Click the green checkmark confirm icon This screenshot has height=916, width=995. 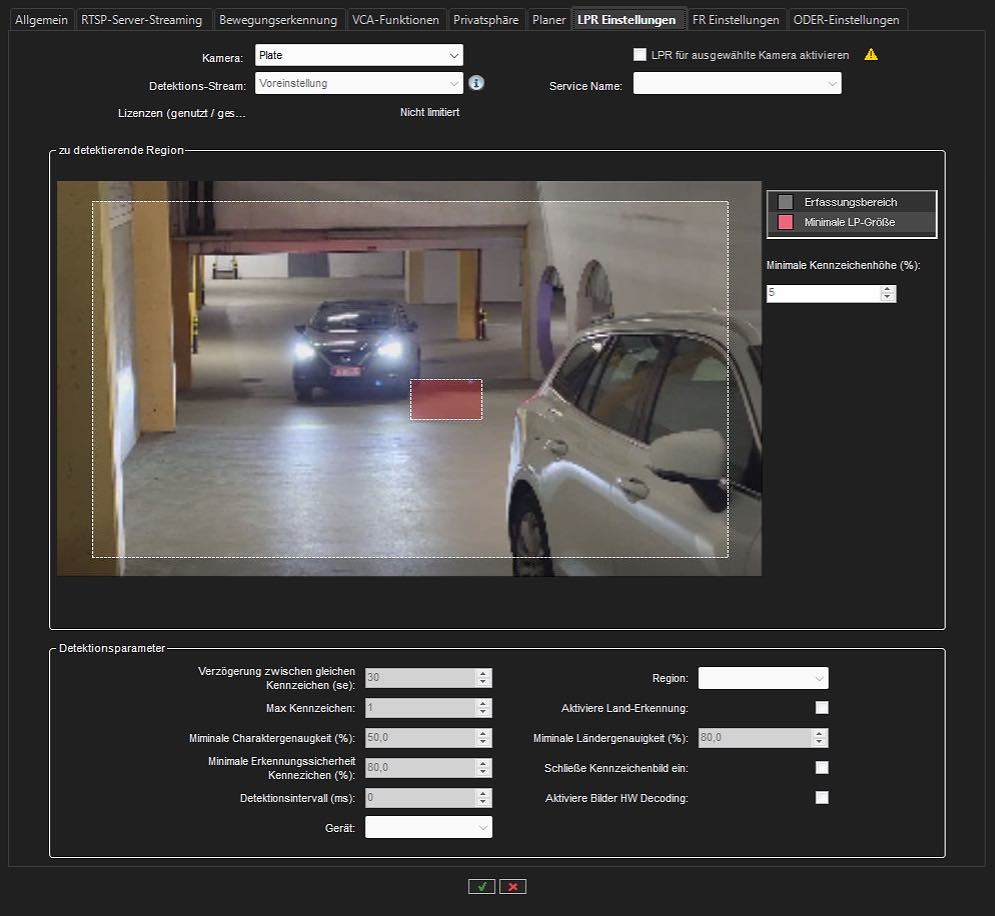point(481,886)
